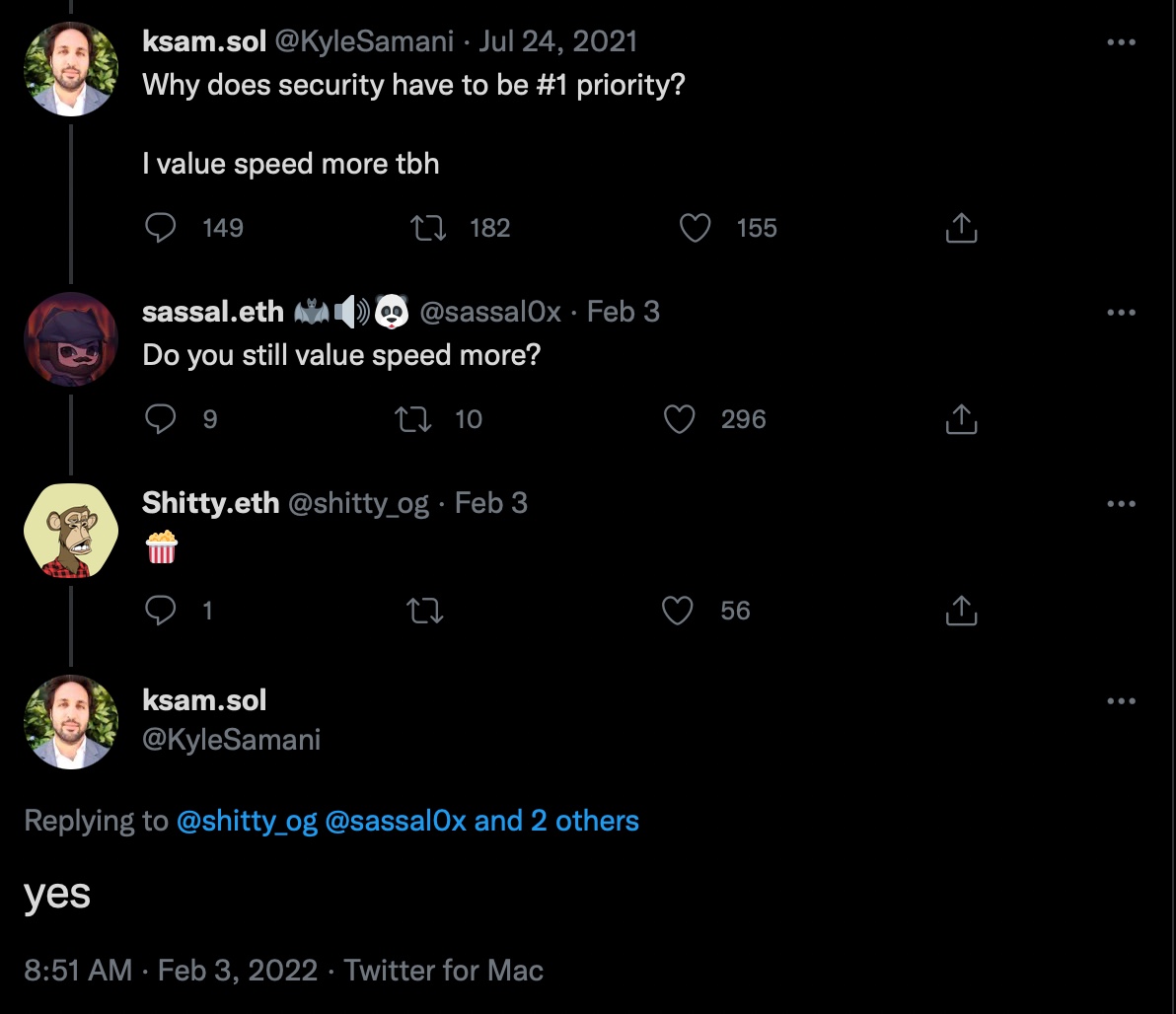The image size is (1176, 1014).
Task: Retweet Shitty.eth's popcorn tweet
Action: pyautogui.click(x=425, y=612)
